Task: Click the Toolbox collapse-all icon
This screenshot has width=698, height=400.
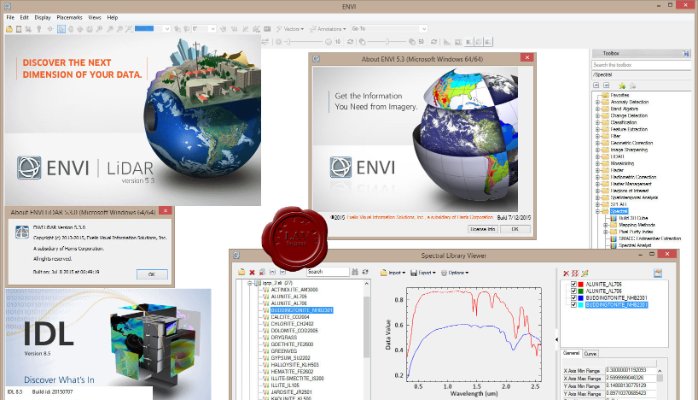Action: [597, 85]
